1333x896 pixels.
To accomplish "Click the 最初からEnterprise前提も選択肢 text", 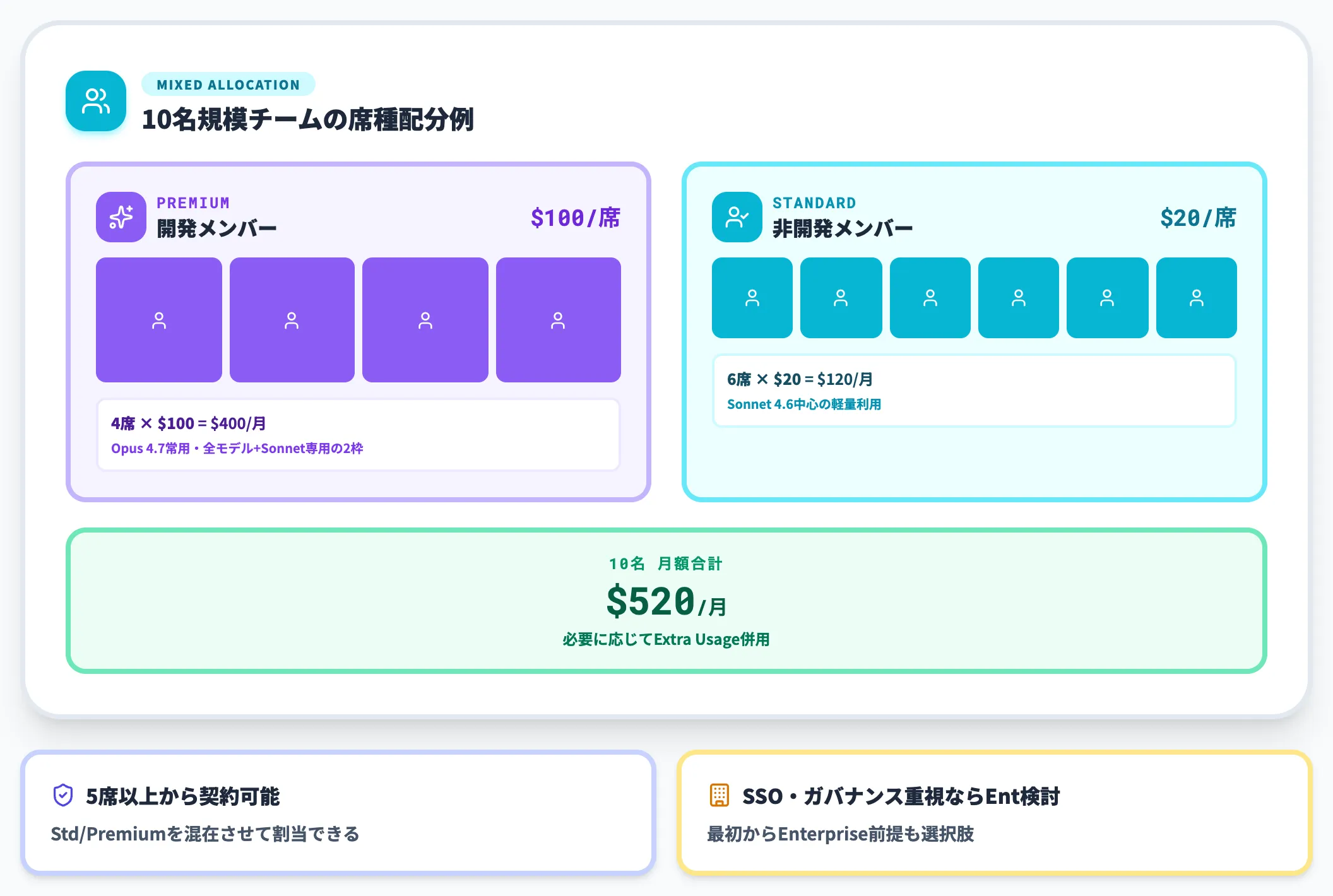I will (x=841, y=834).
